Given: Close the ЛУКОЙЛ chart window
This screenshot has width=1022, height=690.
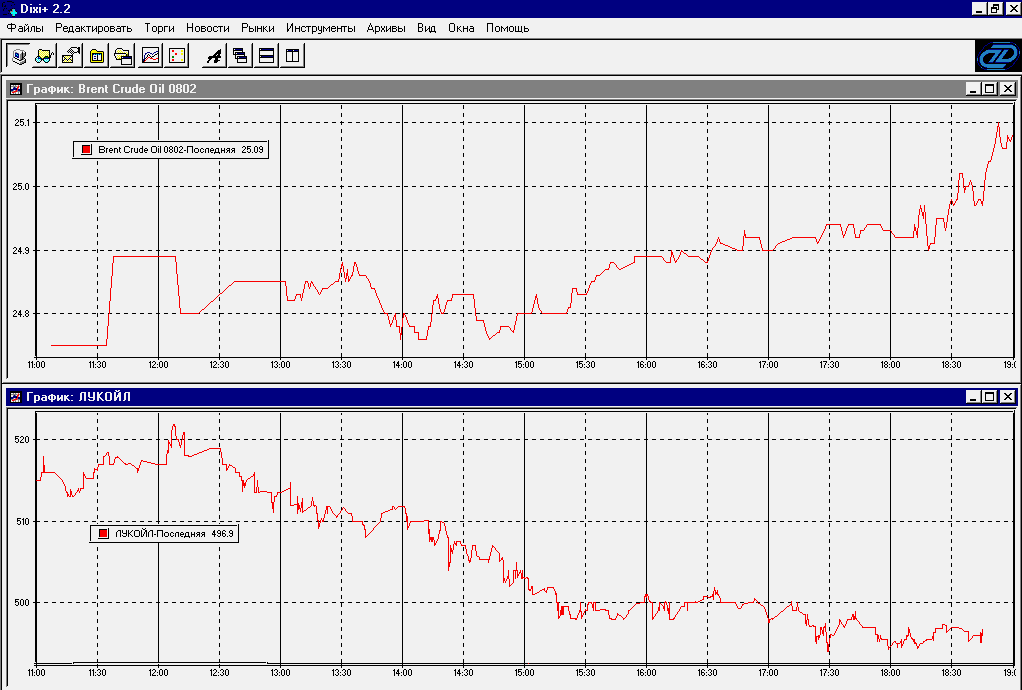Looking at the screenshot, I should click(1008, 397).
